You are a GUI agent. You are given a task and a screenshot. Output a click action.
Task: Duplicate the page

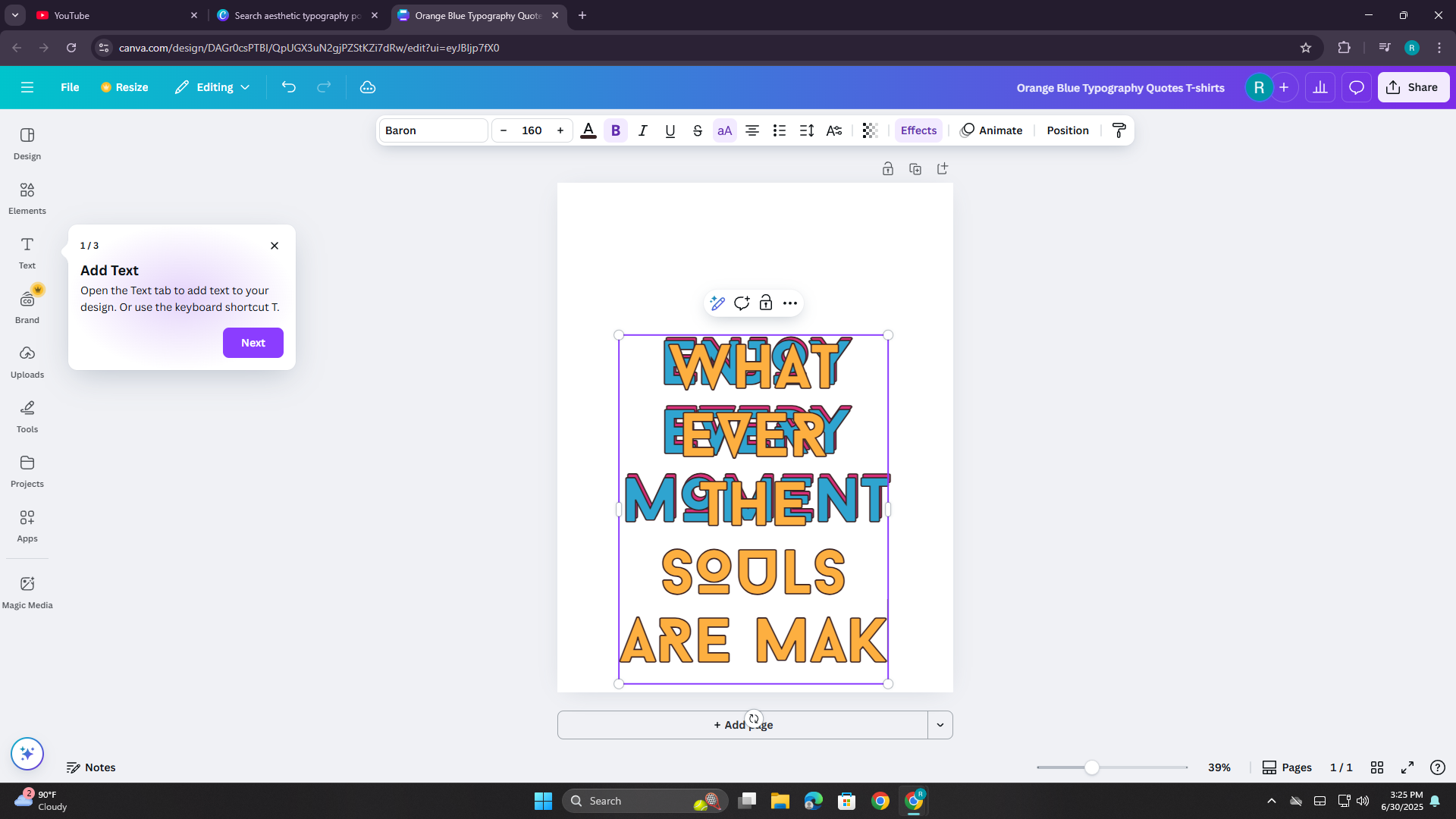915,169
